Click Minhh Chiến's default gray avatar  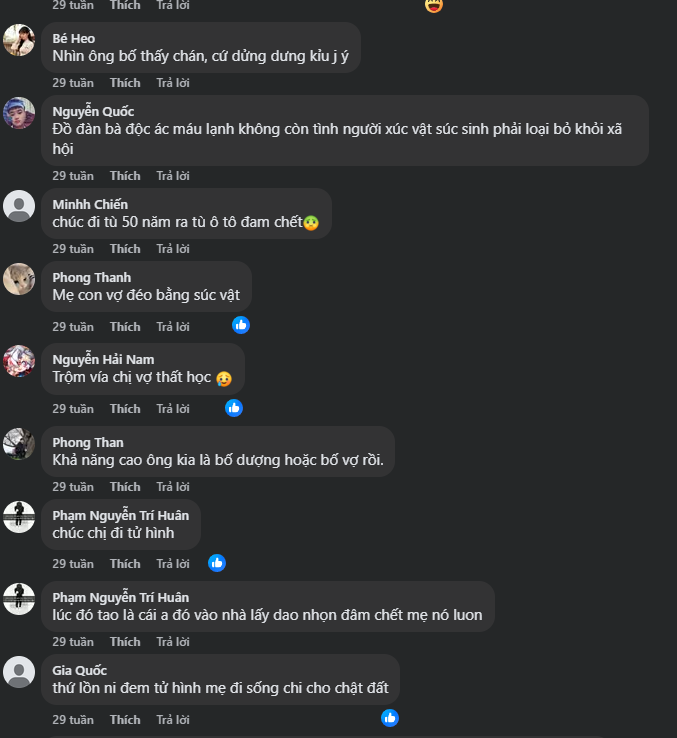(19, 206)
